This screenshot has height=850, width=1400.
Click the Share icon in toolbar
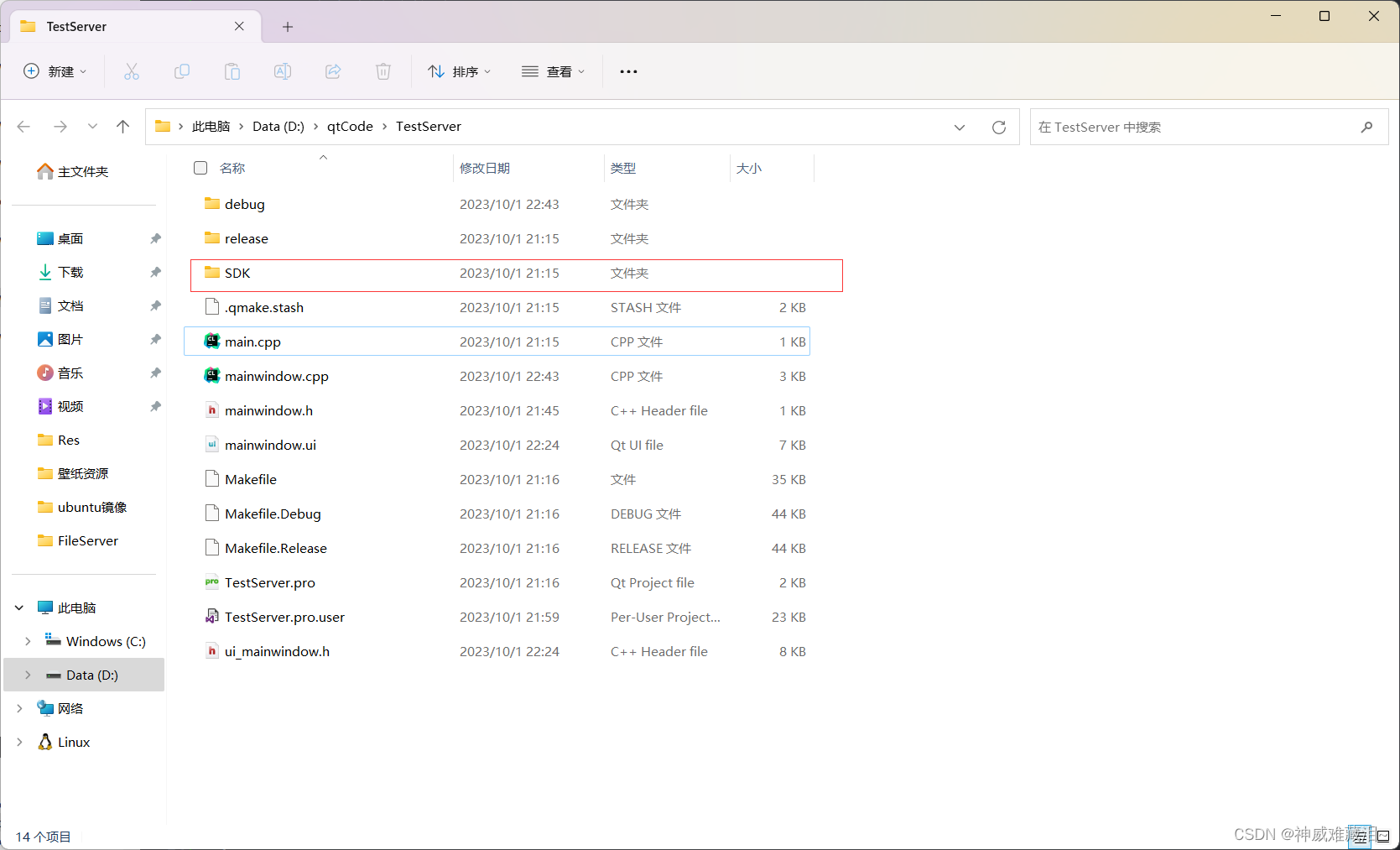(333, 71)
